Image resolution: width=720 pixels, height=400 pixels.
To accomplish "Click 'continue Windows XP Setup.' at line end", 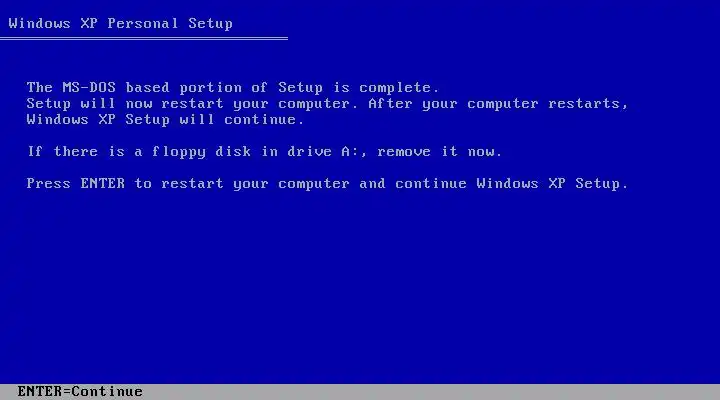I will pyautogui.click(x=511, y=184).
